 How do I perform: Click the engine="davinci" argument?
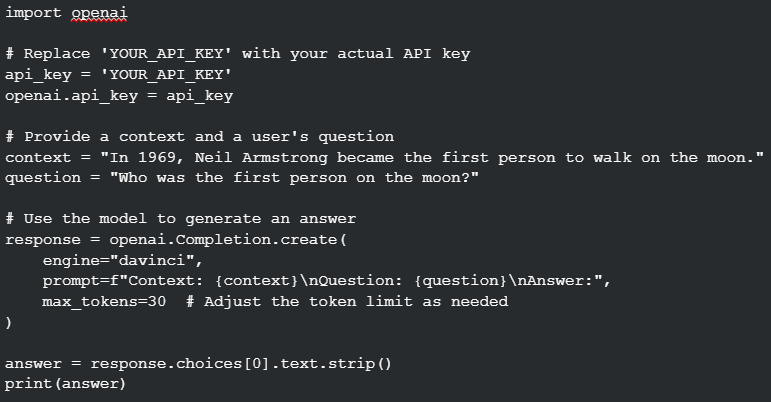point(122,260)
